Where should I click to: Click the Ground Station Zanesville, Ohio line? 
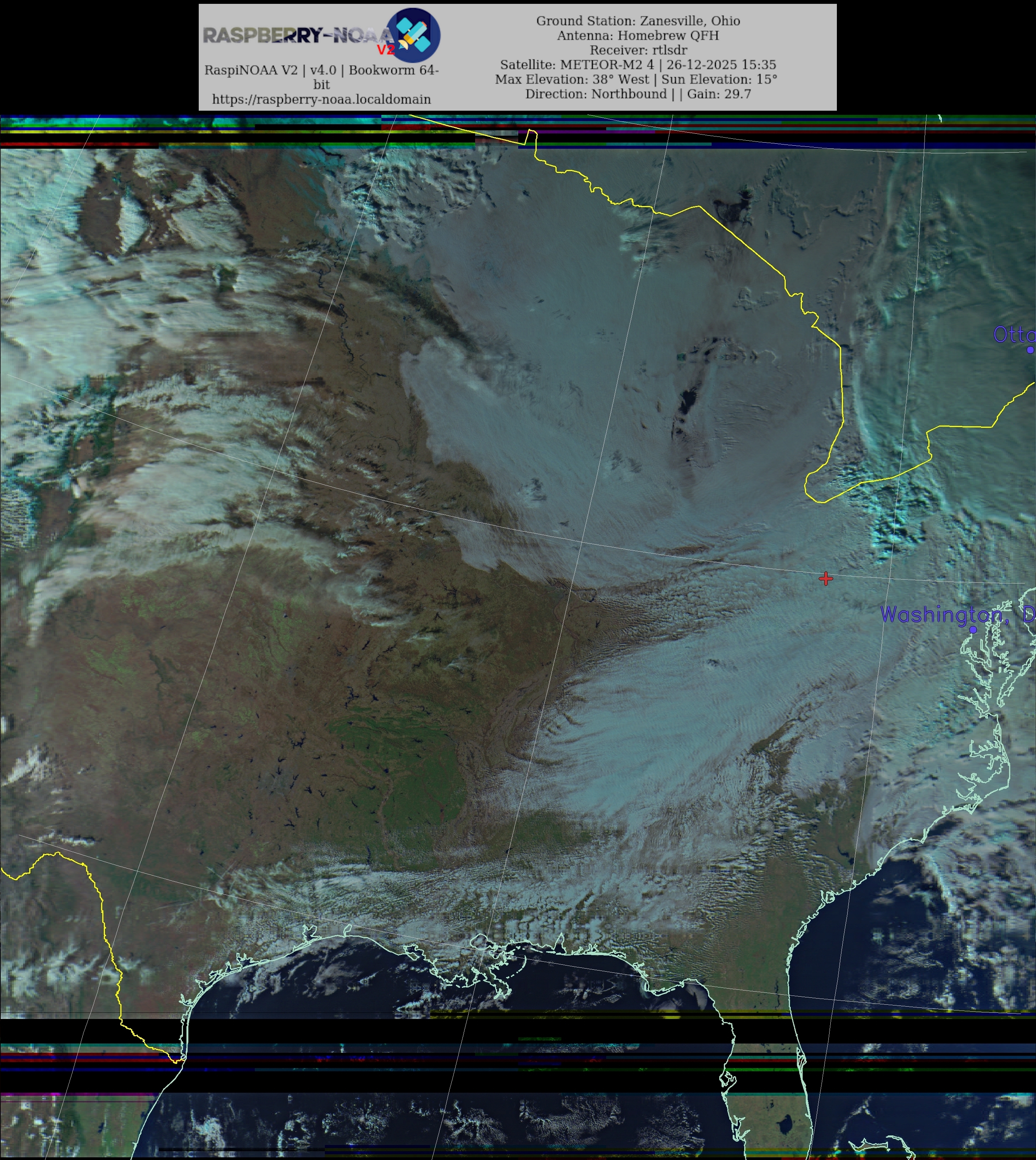[637, 21]
